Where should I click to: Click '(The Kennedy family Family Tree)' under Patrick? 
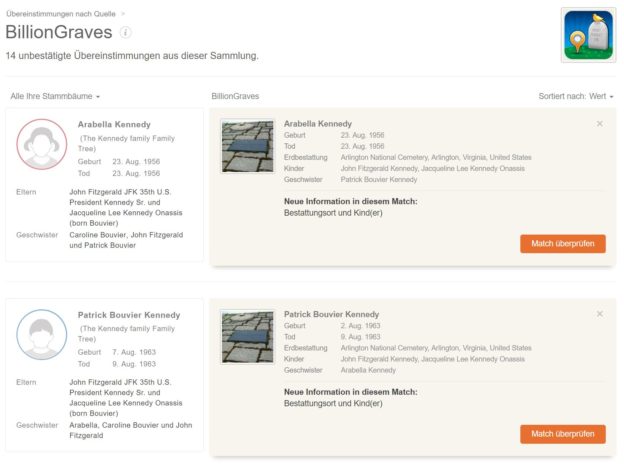(x=127, y=333)
